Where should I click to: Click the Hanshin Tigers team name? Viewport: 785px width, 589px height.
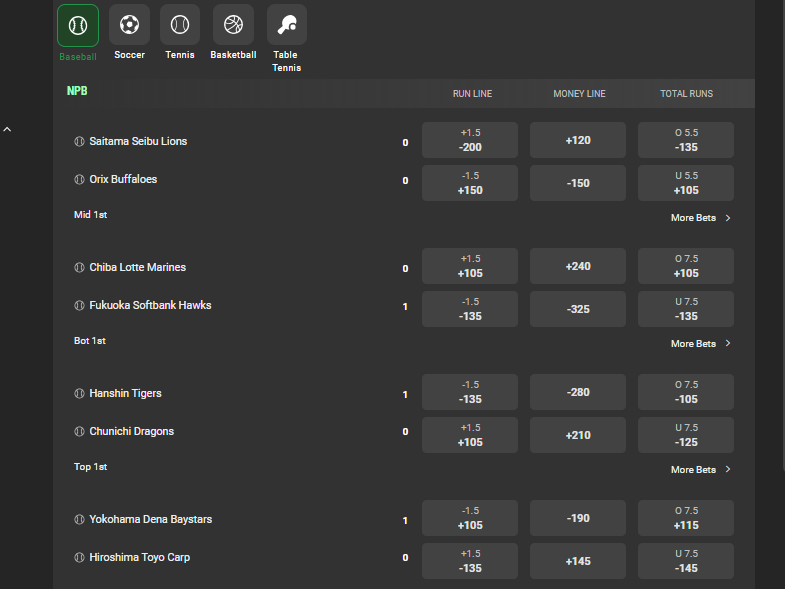click(126, 393)
